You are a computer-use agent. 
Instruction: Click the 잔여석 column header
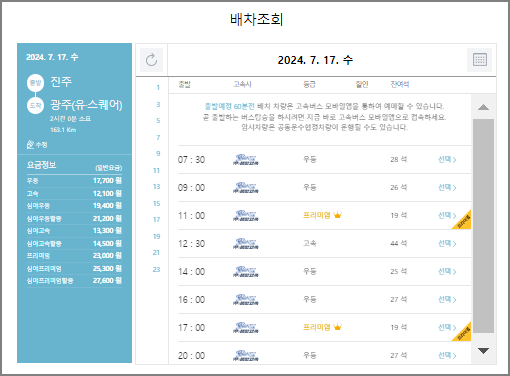pos(400,85)
